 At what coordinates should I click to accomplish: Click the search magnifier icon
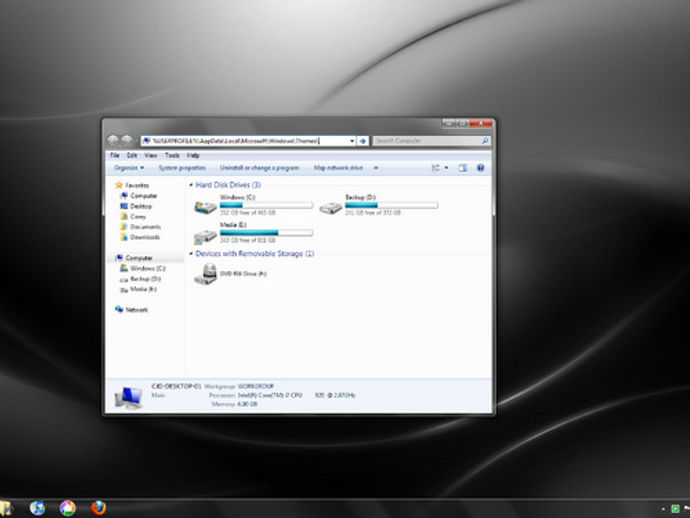tap(484, 141)
